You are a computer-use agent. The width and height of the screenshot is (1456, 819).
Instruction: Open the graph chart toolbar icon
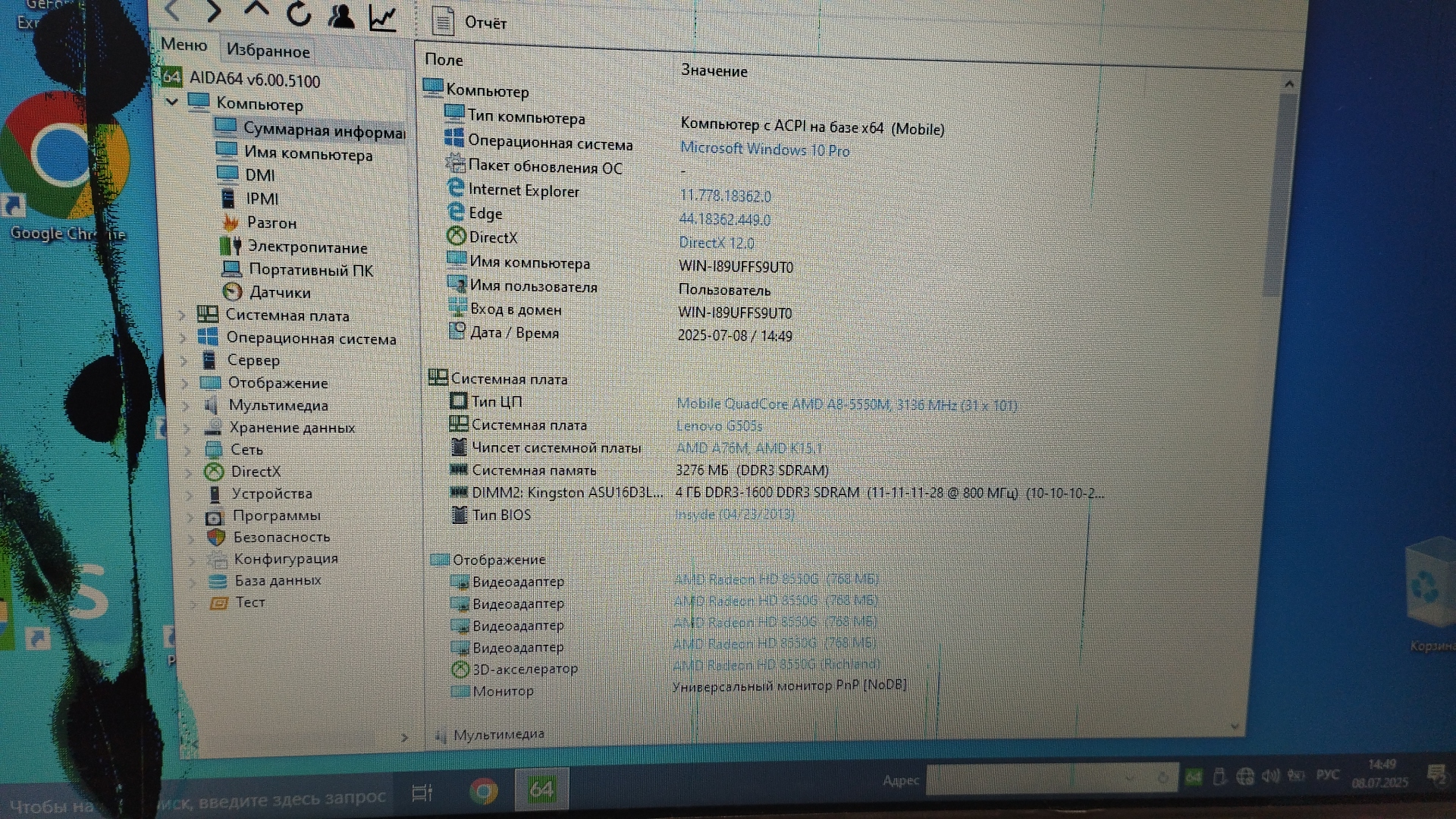(x=383, y=17)
